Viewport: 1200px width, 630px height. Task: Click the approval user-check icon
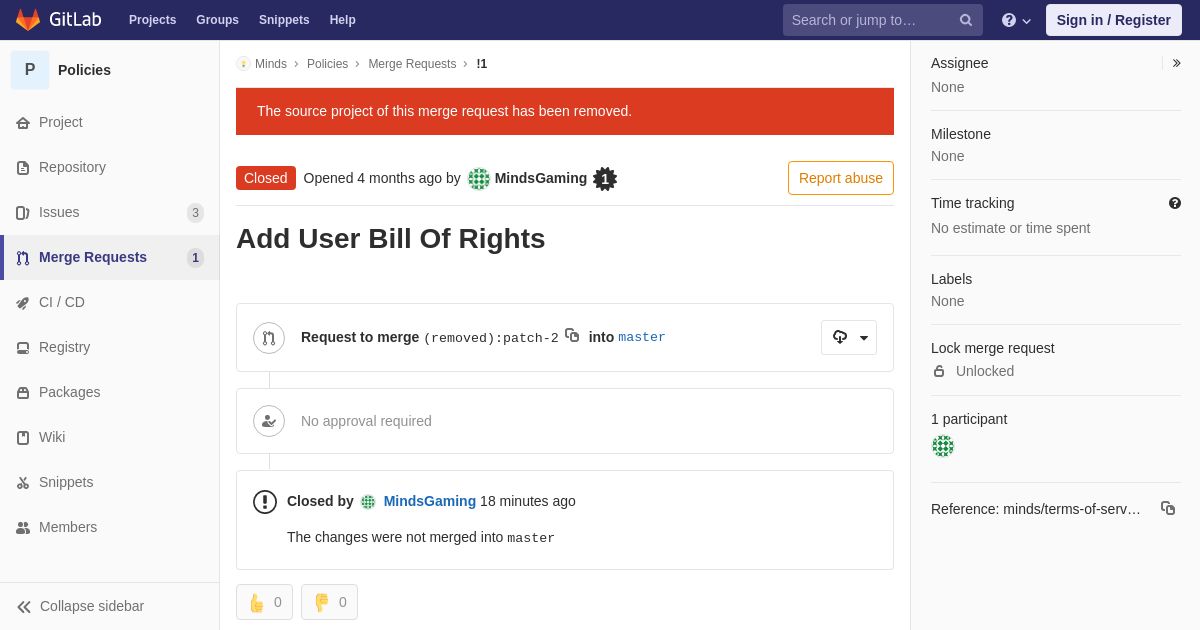(269, 421)
